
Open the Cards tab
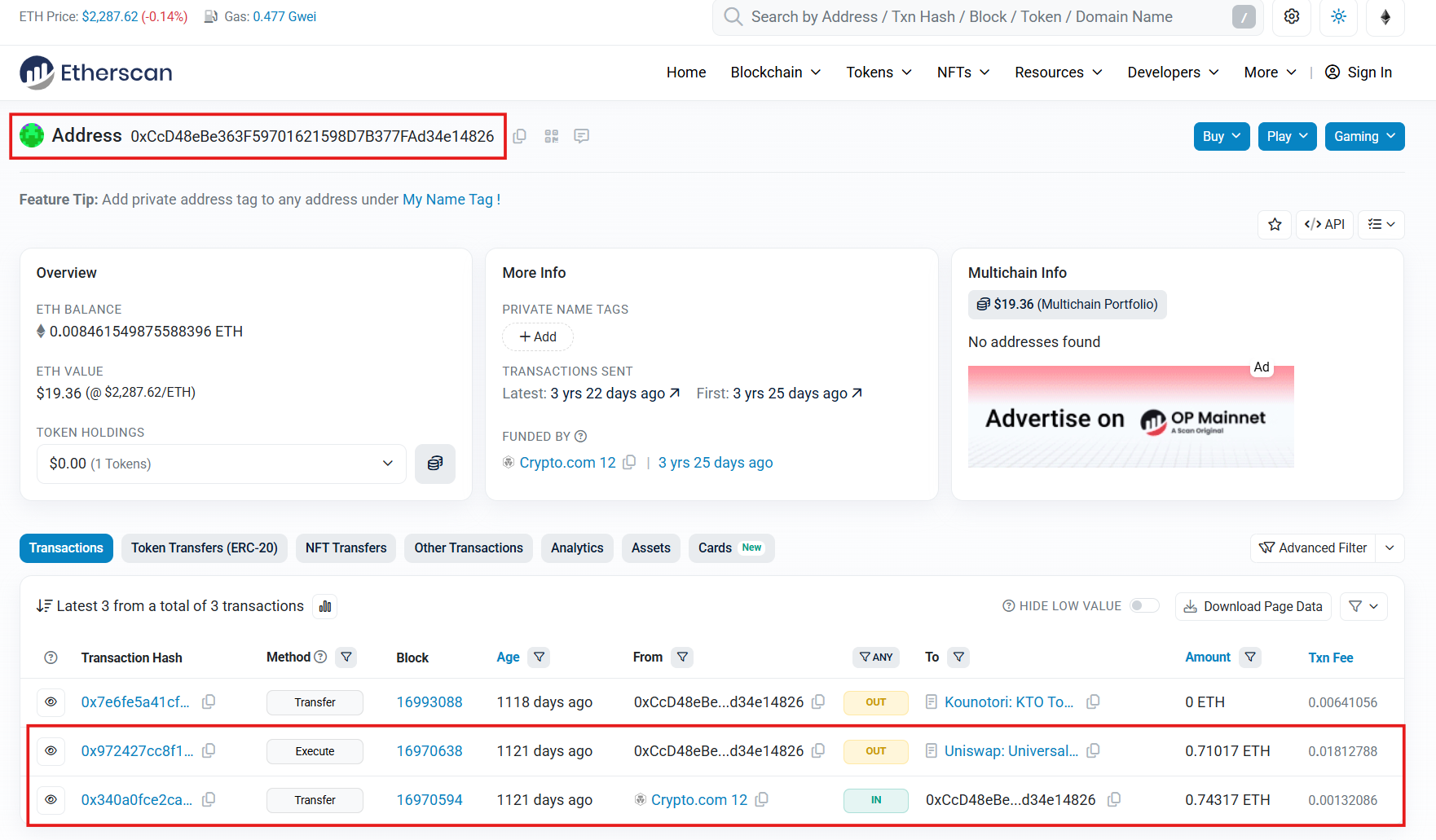(731, 548)
